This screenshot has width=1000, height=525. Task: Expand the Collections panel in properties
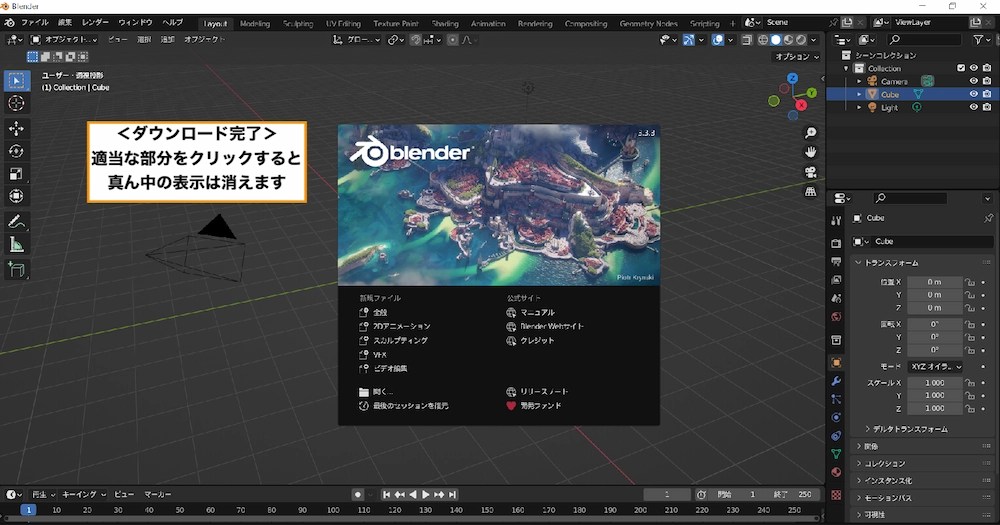pyautogui.click(x=885, y=464)
